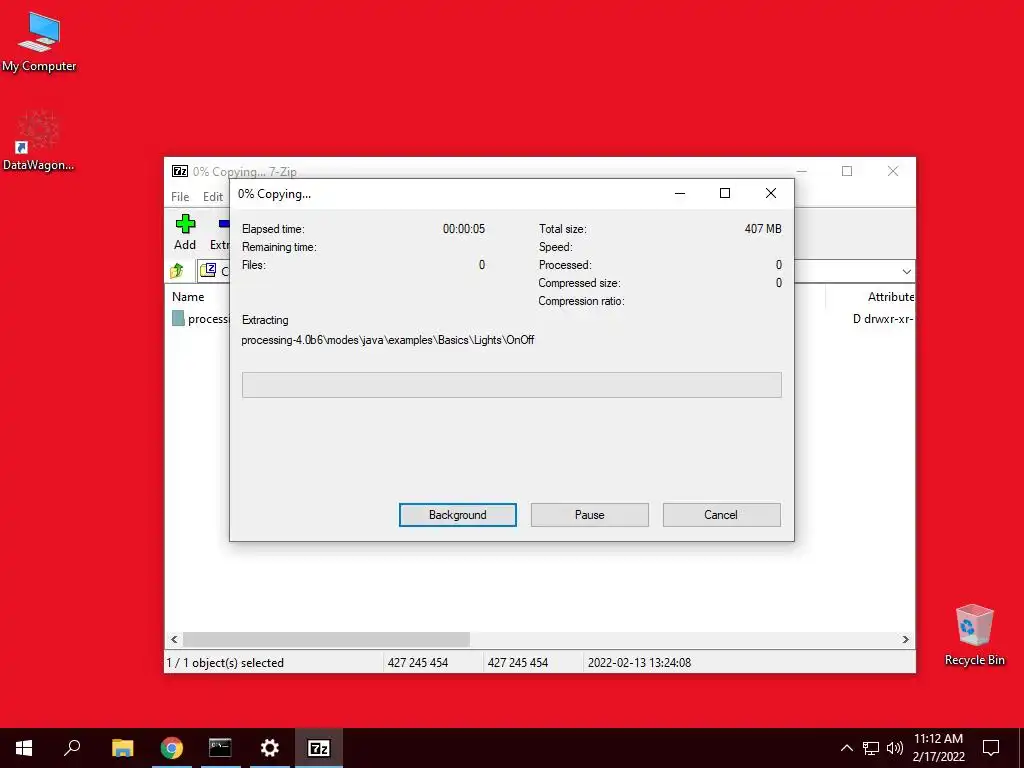Click the Background button in copying dialog
Image resolution: width=1024 pixels, height=768 pixels.
[457, 515]
